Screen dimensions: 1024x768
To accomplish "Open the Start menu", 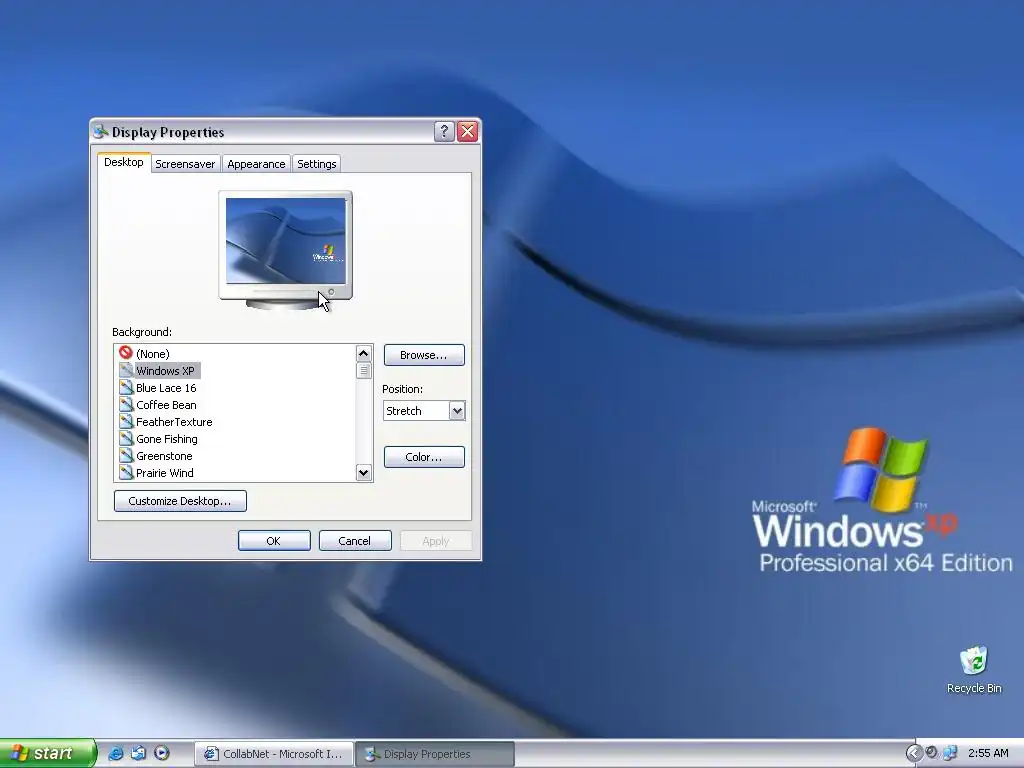I will (x=48, y=754).
